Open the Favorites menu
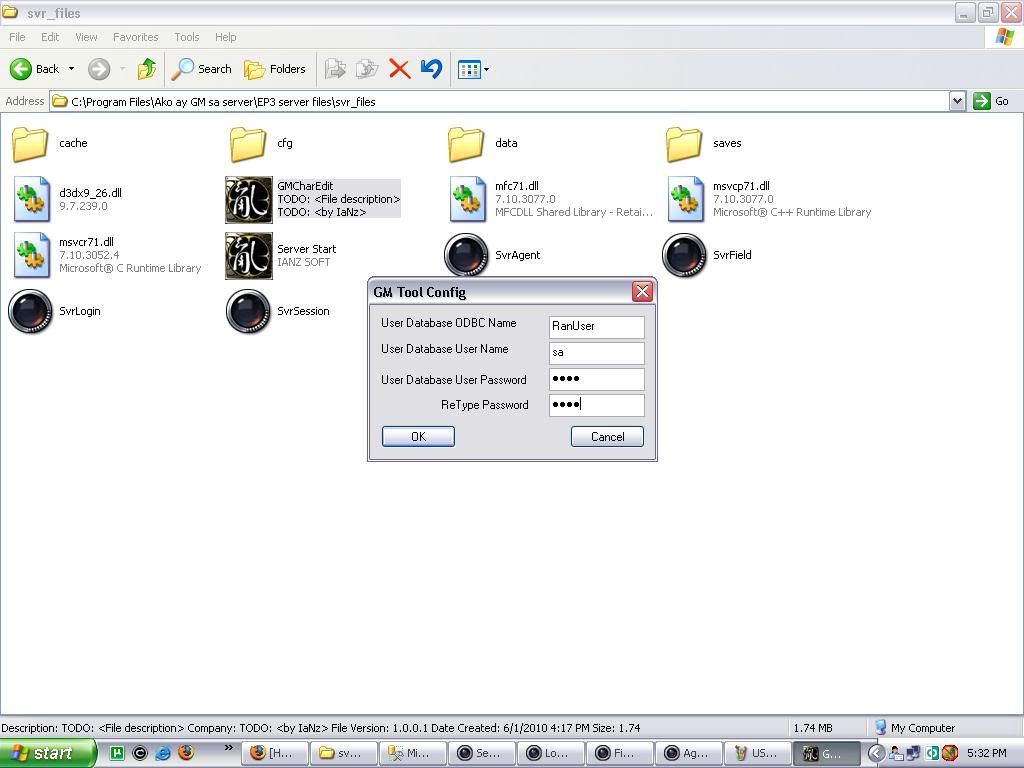The image size is (1024, 768). [135, 37]
